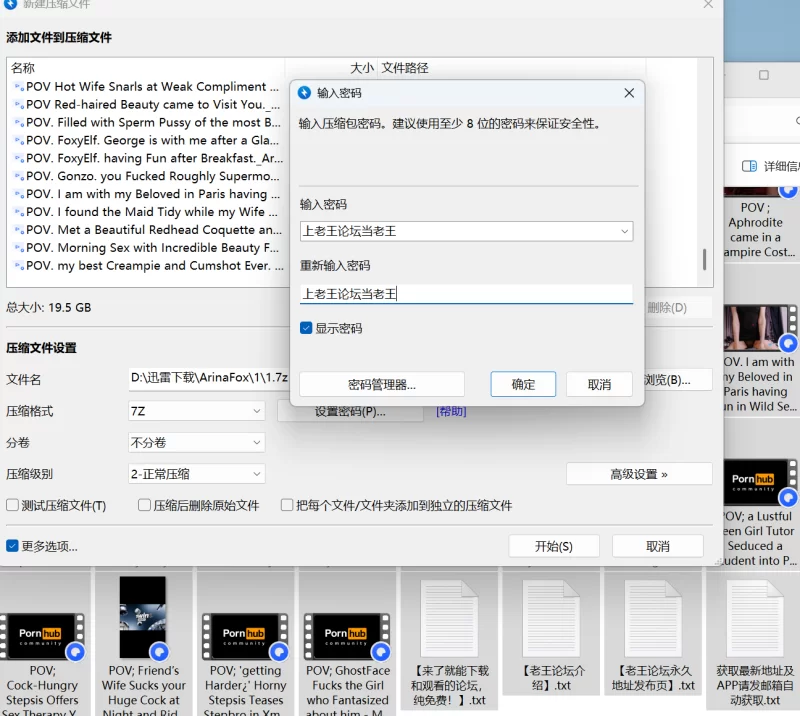The height and width of the screenshot is (716, 800).
Task: Click the details pane icon in Explorer
Action: coord(749,166)
